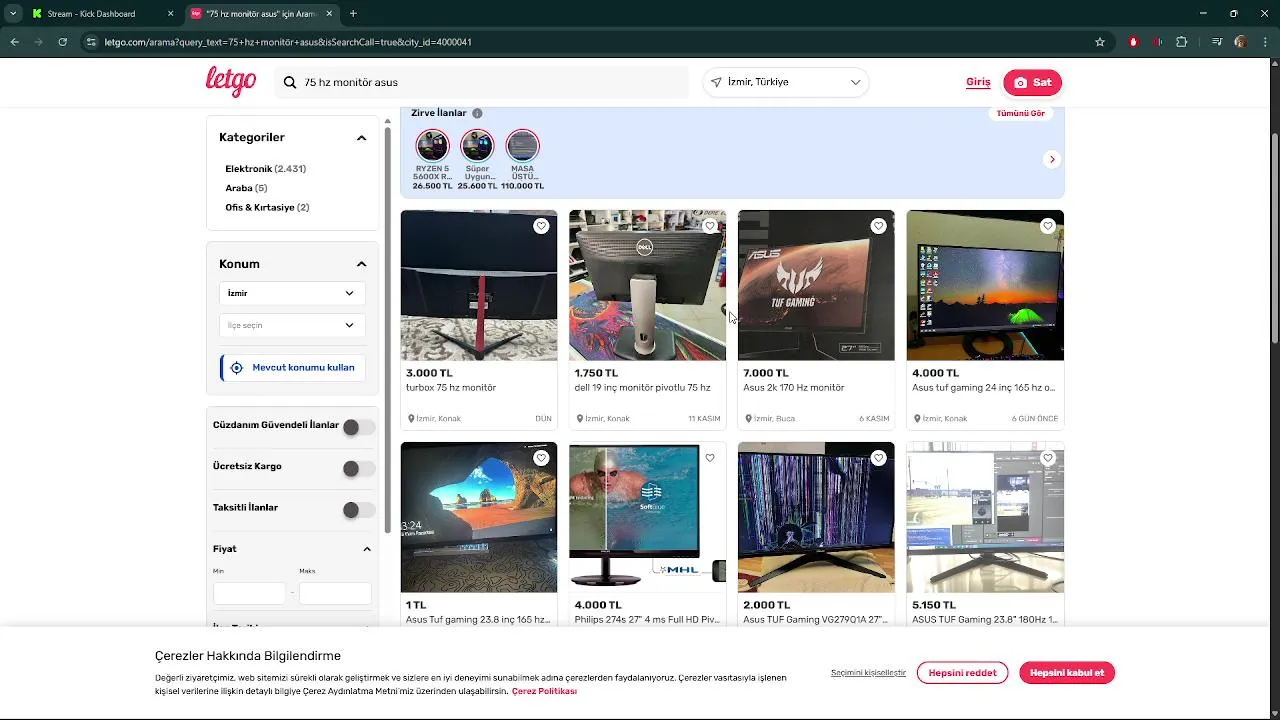The width and height of the screenshot is (1280, 720).
Task: Click the Zirve İlanlar info icon
Action: click(477, 113)
